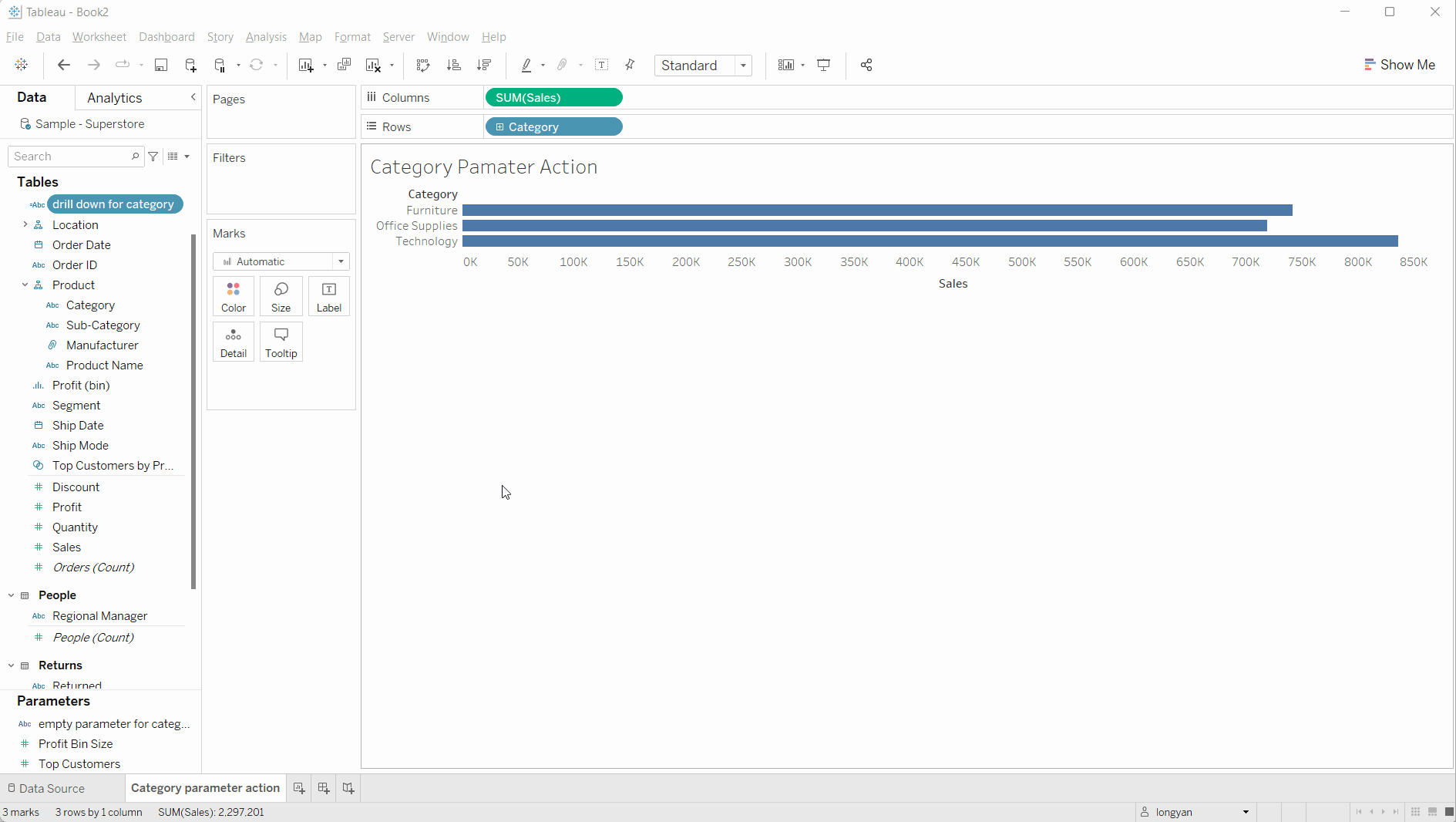This screenshot has width=1456, height=822.
Task: Click the Size marks card button
Action: tap(281, 296)
